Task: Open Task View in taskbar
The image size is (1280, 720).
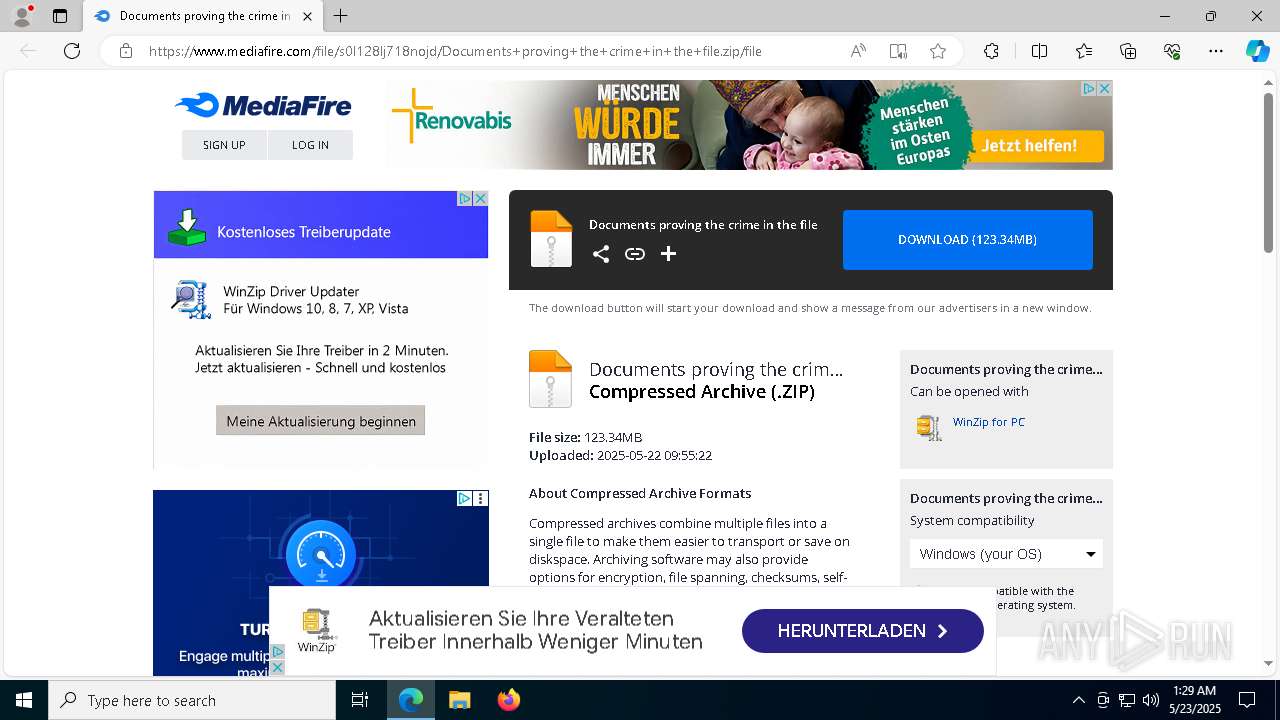Action: tap(360, 700)
